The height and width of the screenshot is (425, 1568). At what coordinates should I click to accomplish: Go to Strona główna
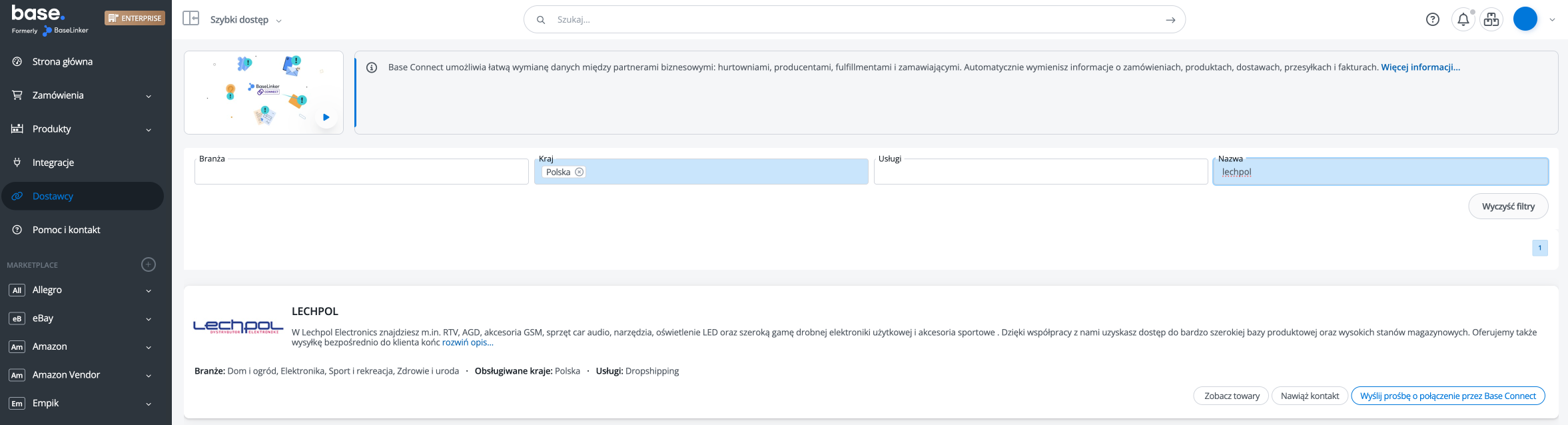pos(63,62)
